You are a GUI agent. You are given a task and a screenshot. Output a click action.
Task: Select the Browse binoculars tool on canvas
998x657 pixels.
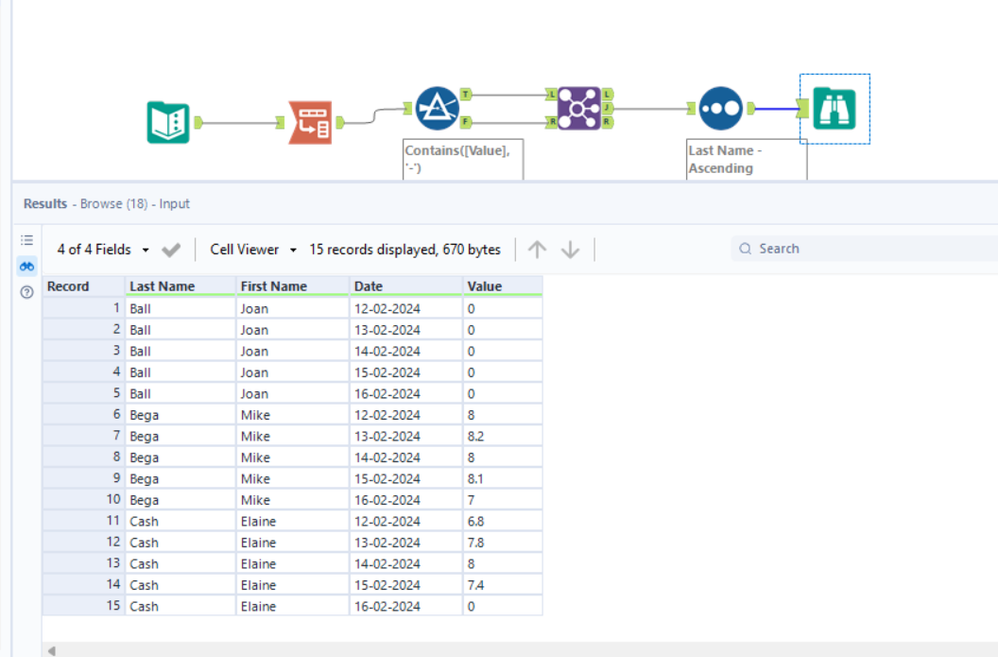pyautogui.click(x=834, y=108)
